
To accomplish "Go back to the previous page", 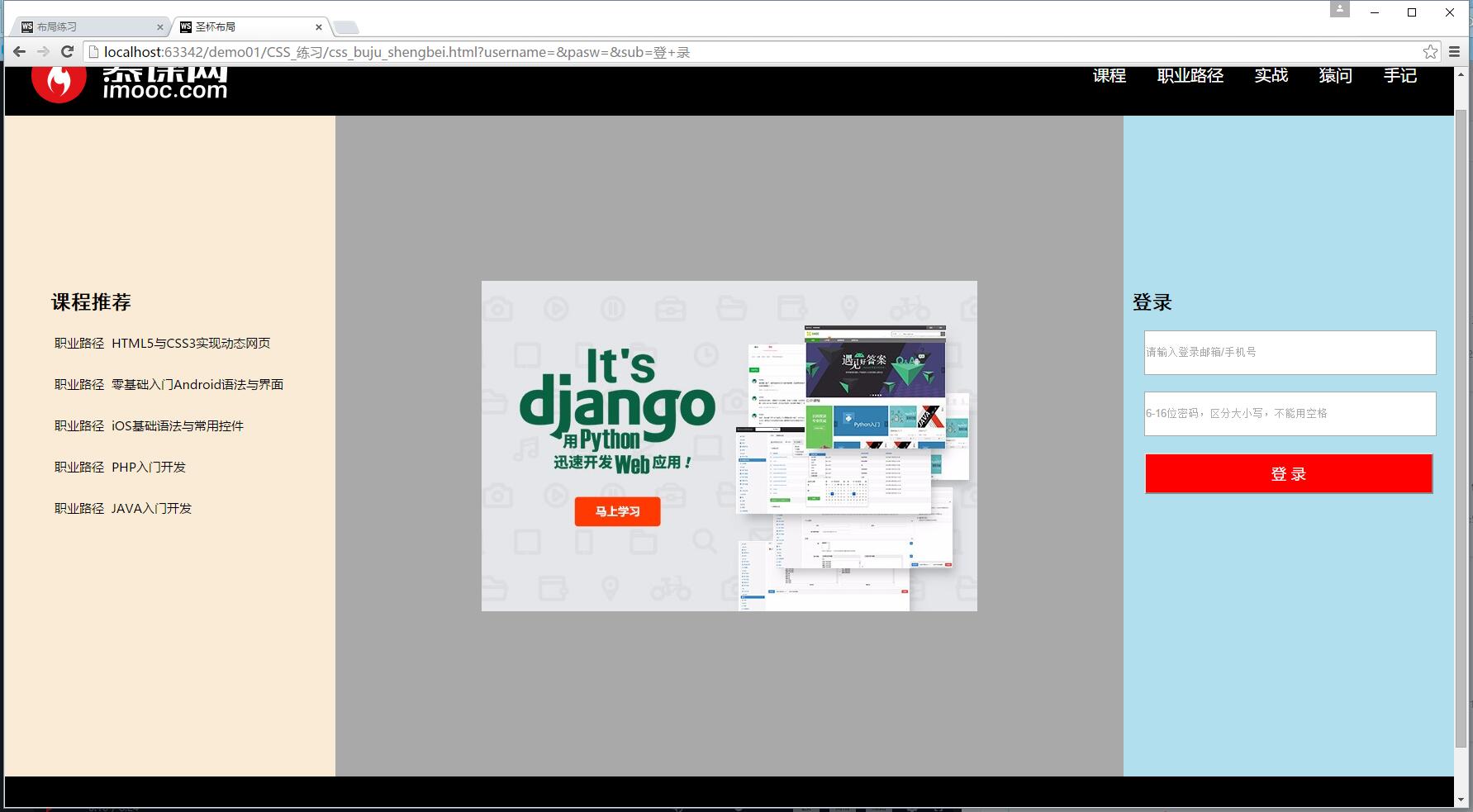I will click(x=19, y=52).
